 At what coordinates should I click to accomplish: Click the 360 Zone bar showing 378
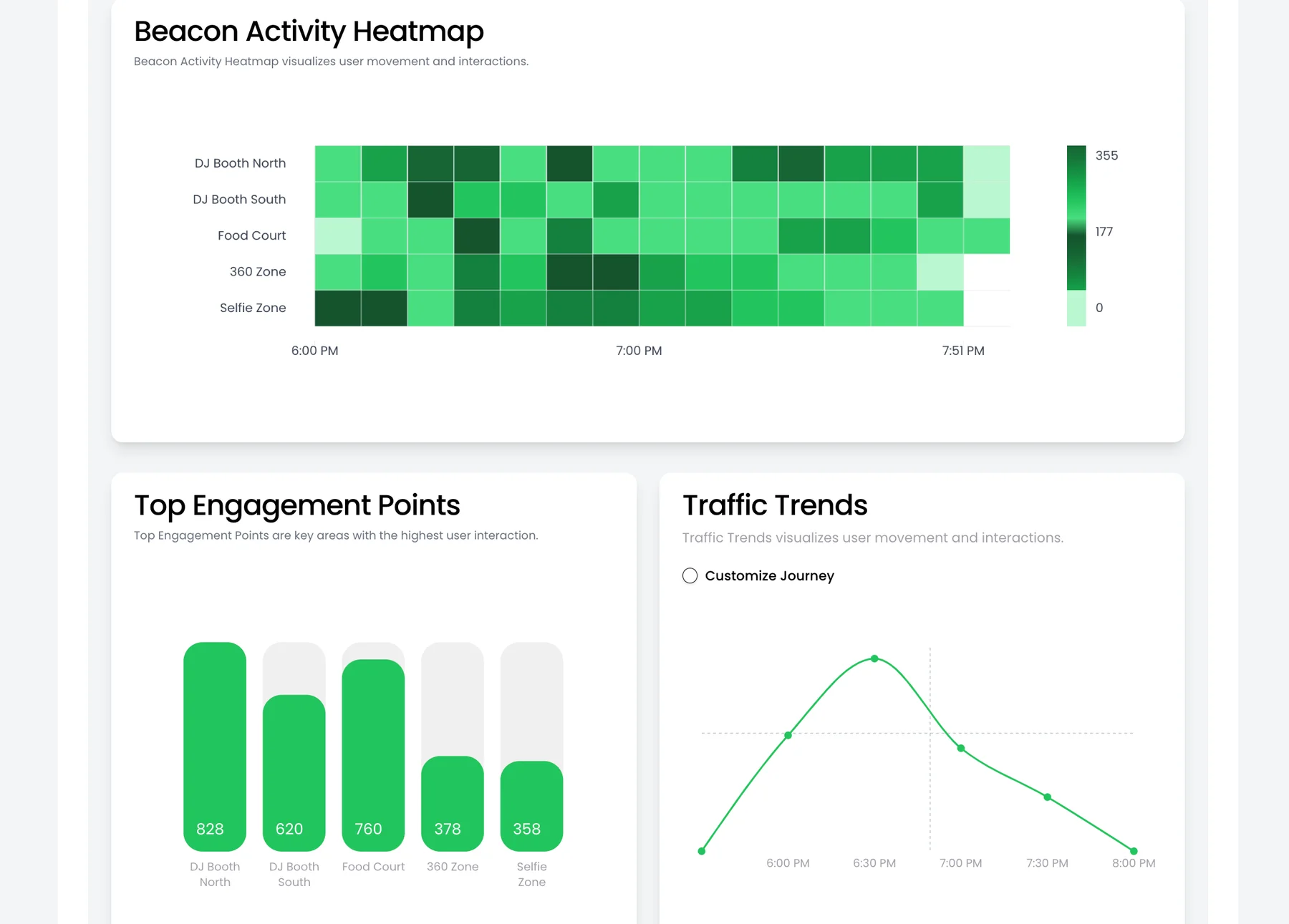click(453, 804)
